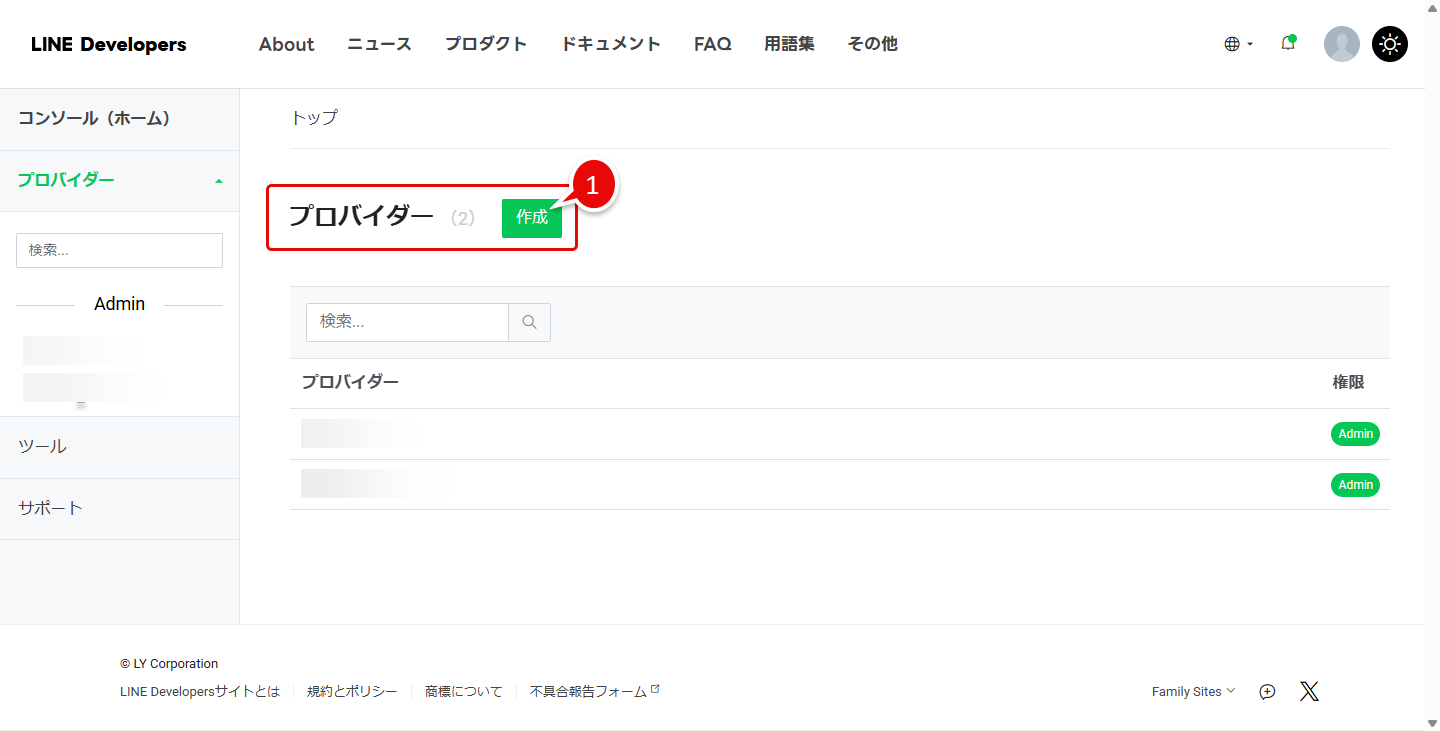
Task: Click the external link icon on 不具合報告フォーム
Action: point(656,686)
